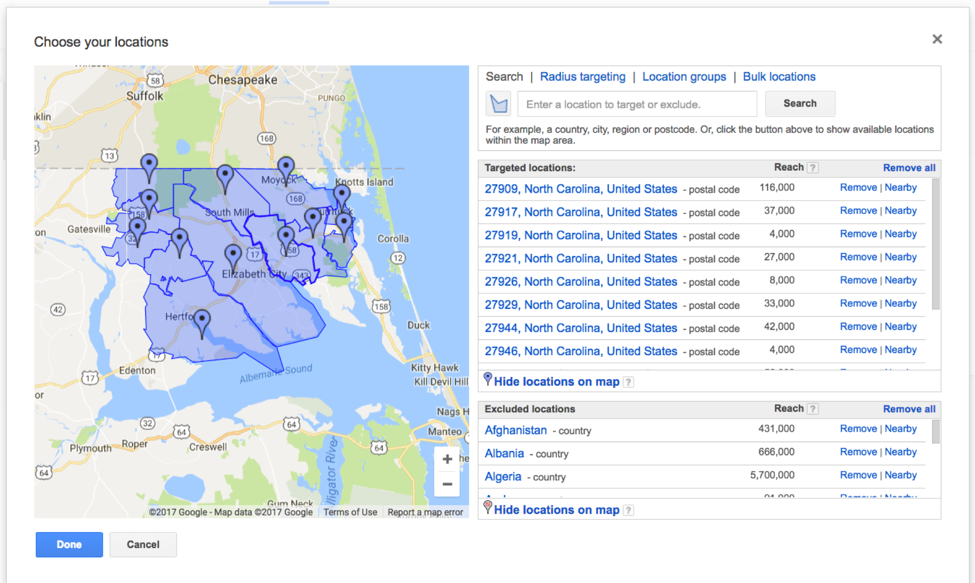
Task: Show locations nearby Albania
Action: pos(900,452)
